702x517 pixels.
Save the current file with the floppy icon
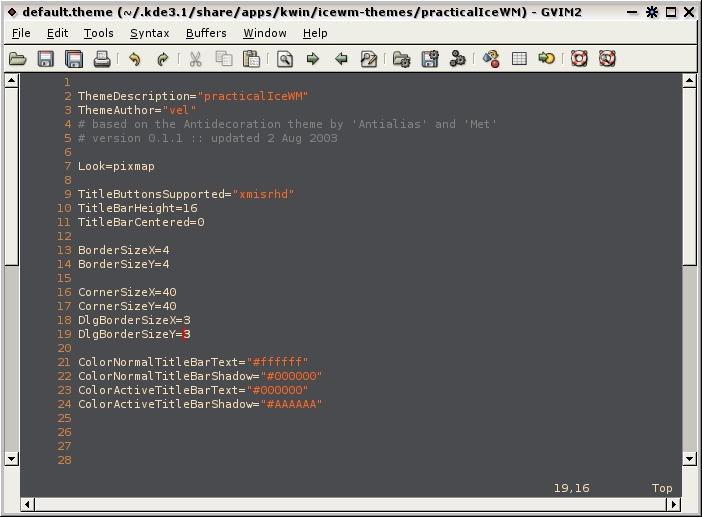pyautogui.click(x=45, y=59)
